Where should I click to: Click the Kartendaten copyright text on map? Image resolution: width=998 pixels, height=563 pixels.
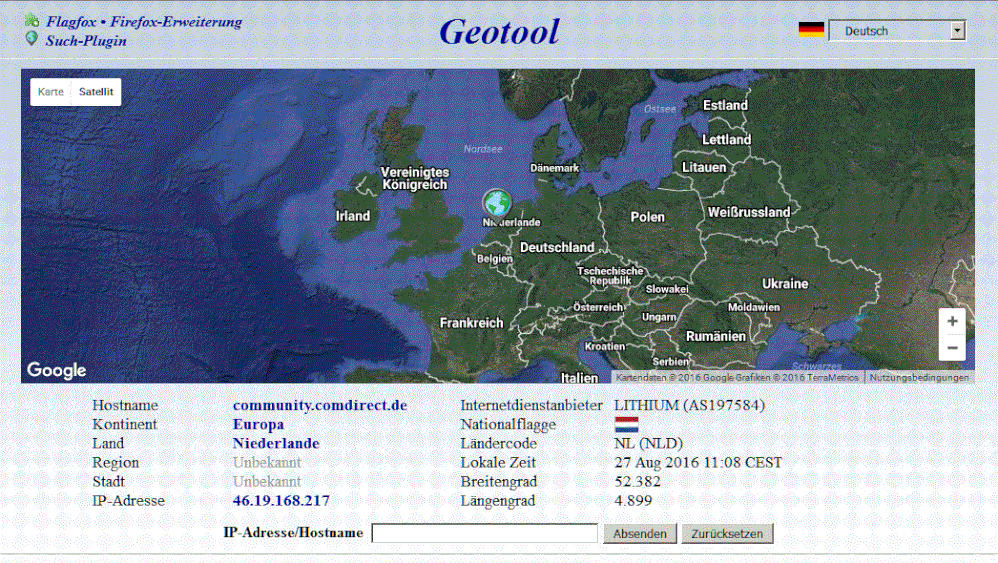737,377
